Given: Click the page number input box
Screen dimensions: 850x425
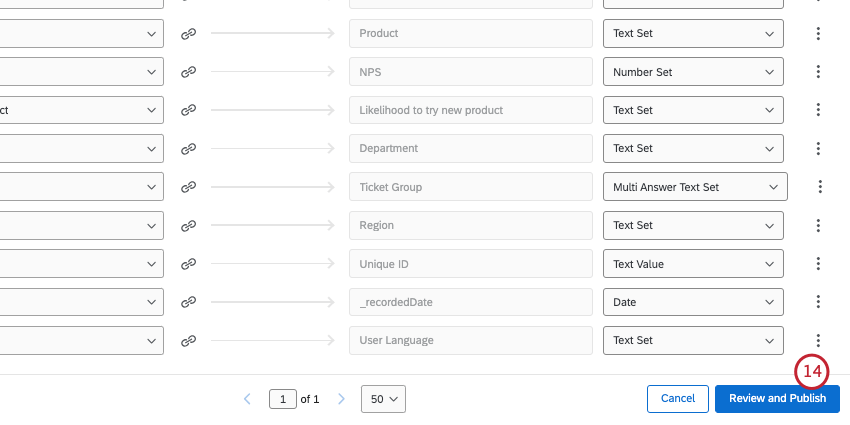Looking at the screenshot, I should tap(283, 399).
